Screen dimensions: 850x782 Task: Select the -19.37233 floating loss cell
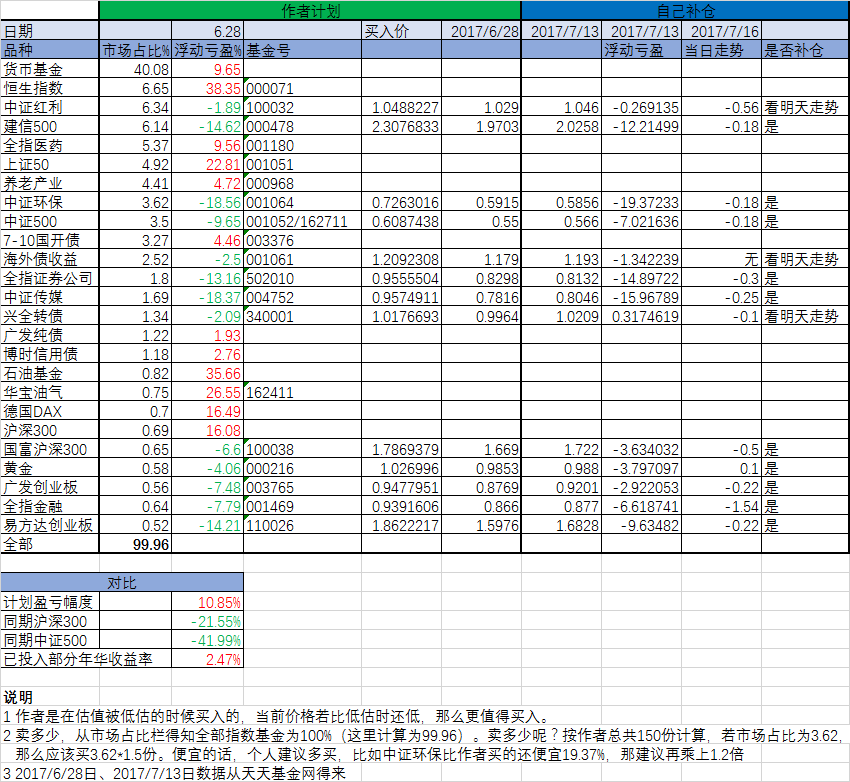coord(641,202)
